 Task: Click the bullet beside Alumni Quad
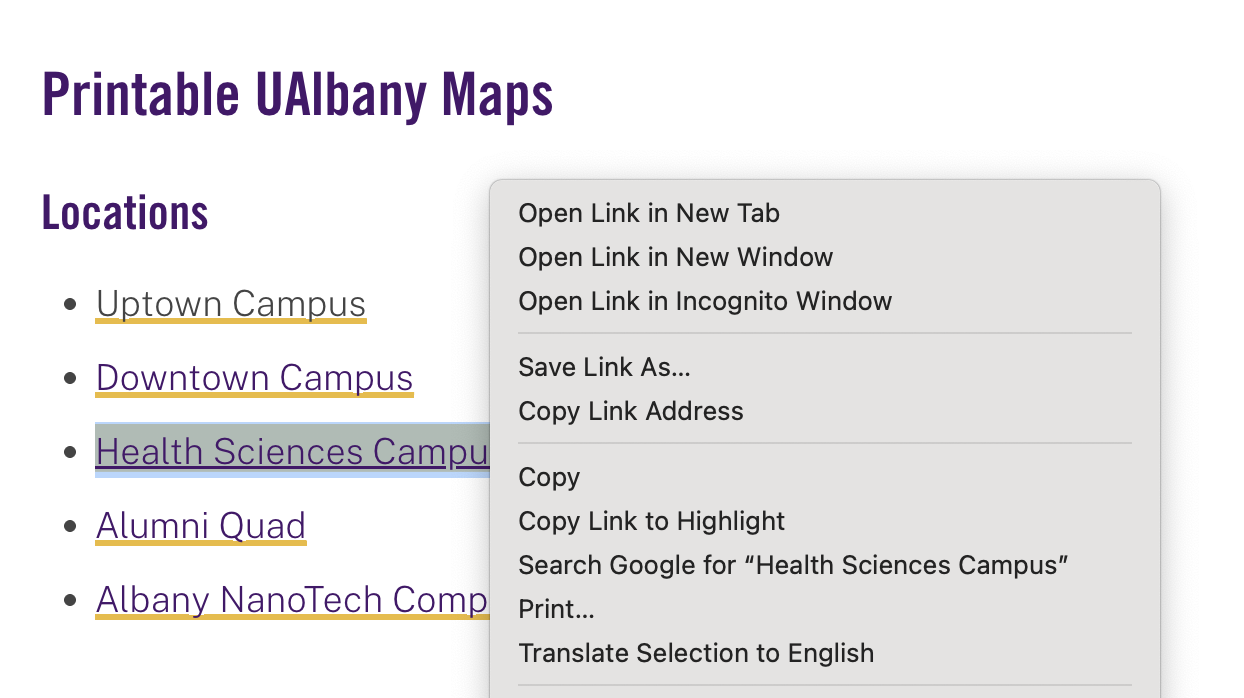tap(70, 526)
